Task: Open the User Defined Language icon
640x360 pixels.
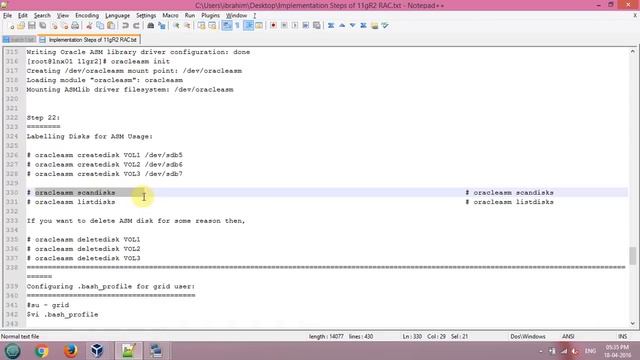Action: tap(259, 26)
